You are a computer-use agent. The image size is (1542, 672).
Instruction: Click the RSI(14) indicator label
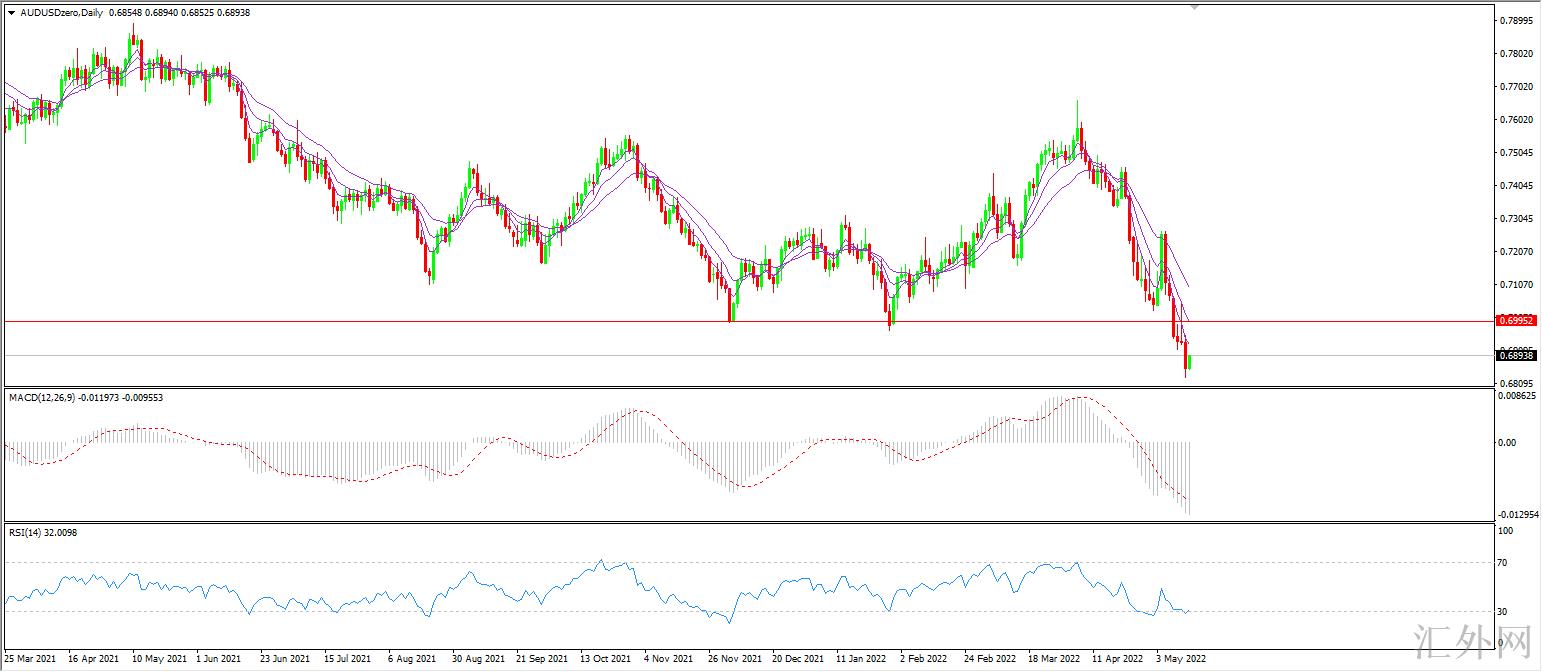pyautogui.click(x=26, y=532)
